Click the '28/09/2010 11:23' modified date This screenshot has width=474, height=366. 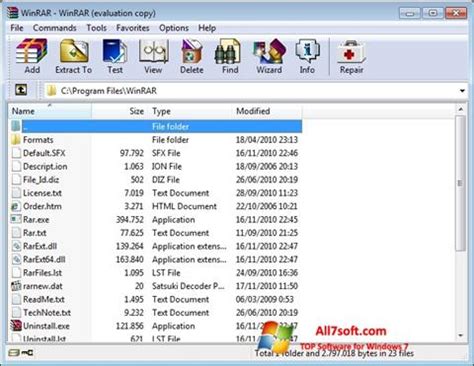267,193
